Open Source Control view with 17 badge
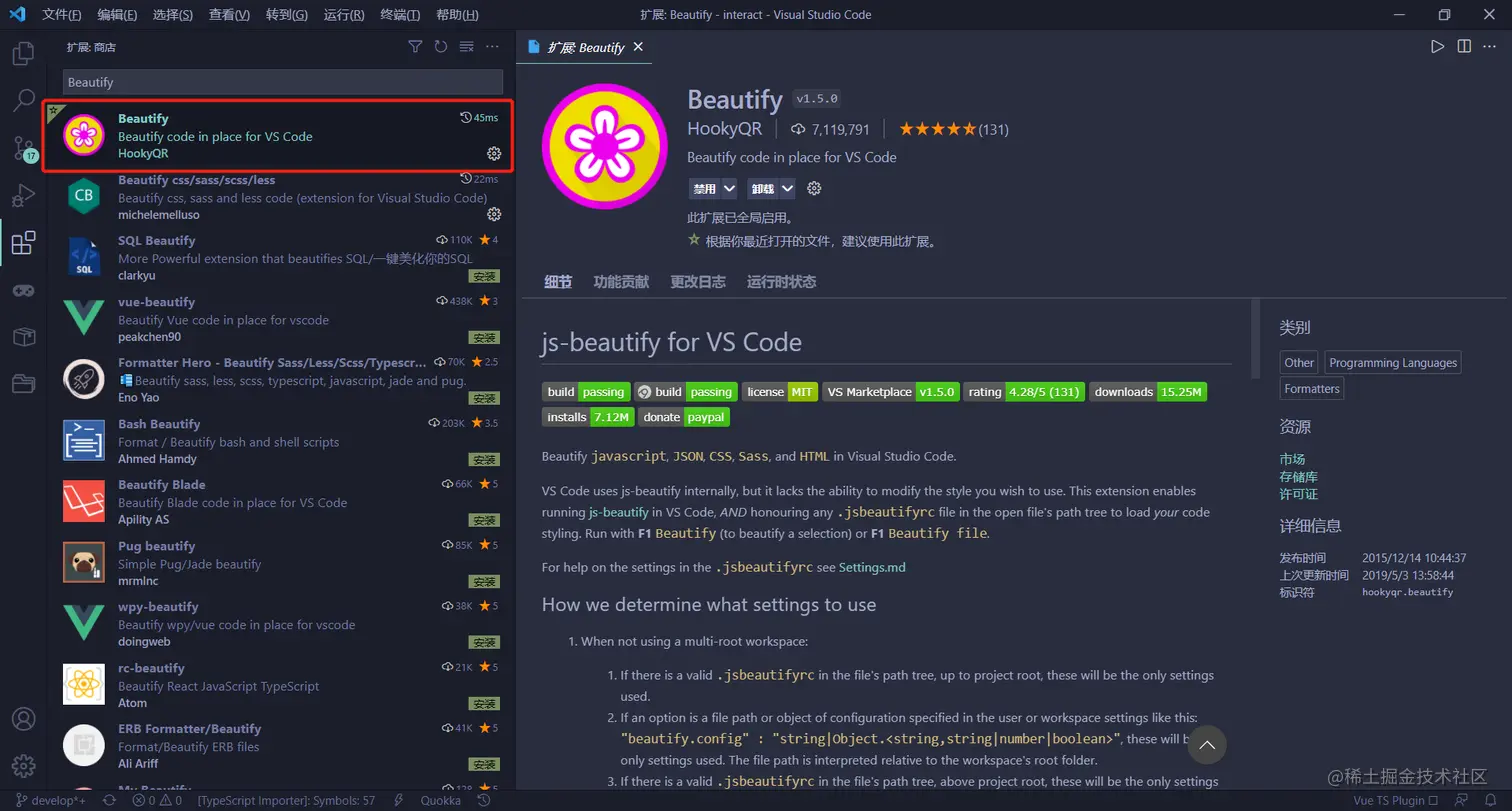The width and height of the screenshot is (1512, 811). (23, 148)
